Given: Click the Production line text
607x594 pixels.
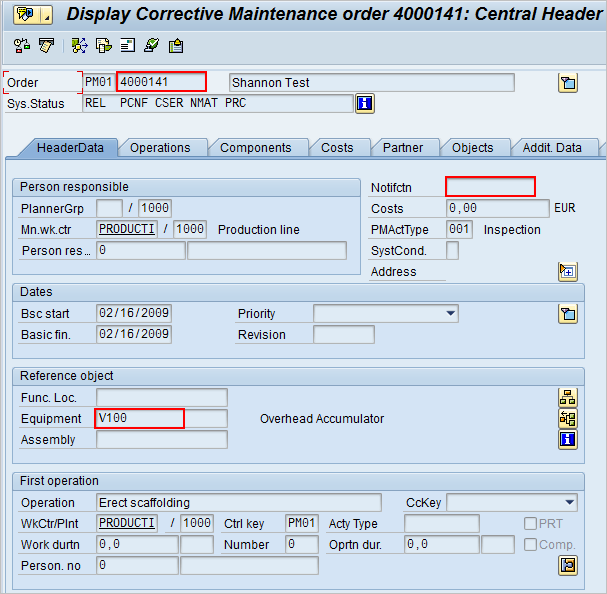Looking at the screenshot, I should pos(259,230).
